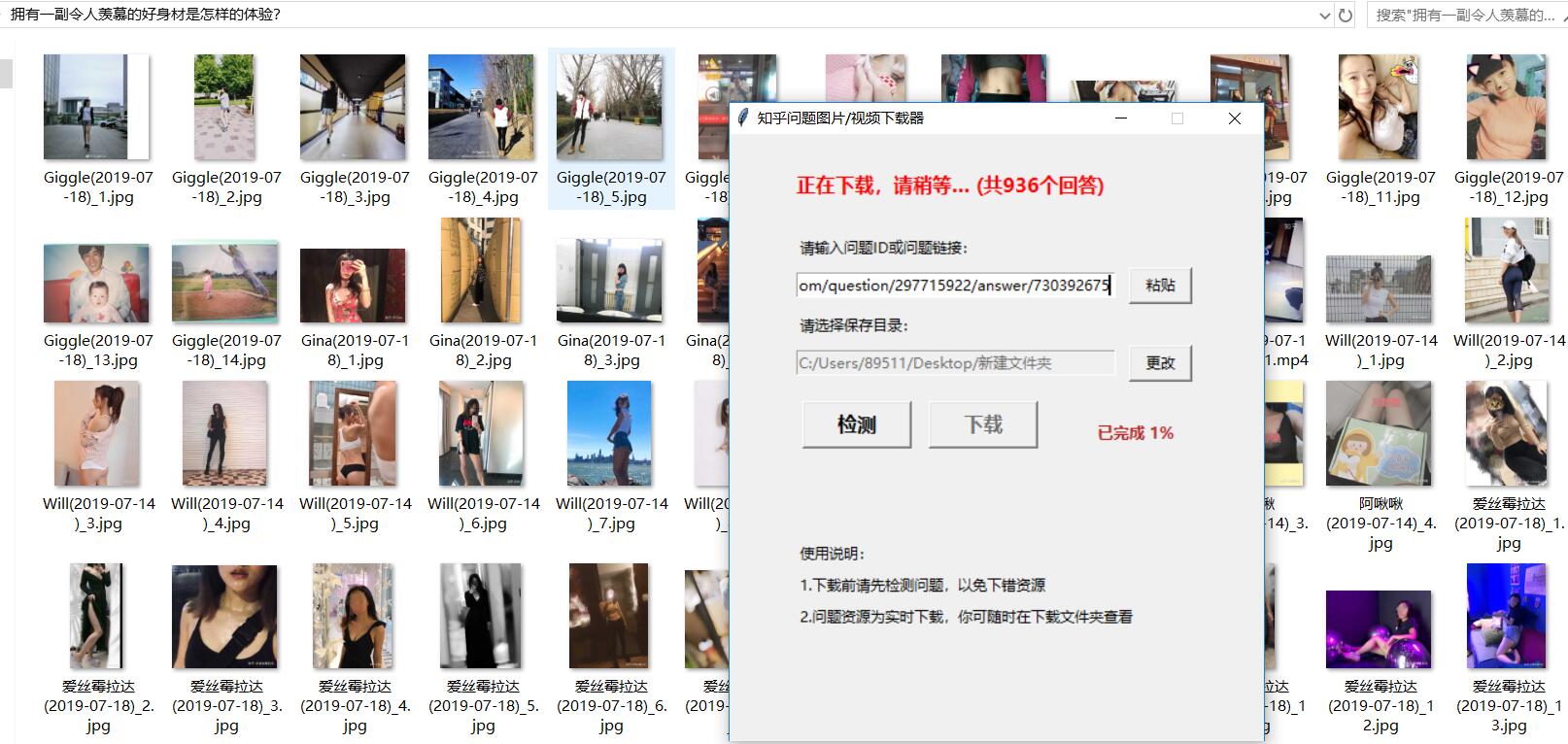Select file Will(2019-07-14)_4.jpg
The height and width of the screenshot is (744, 1568).
(226, 457)
